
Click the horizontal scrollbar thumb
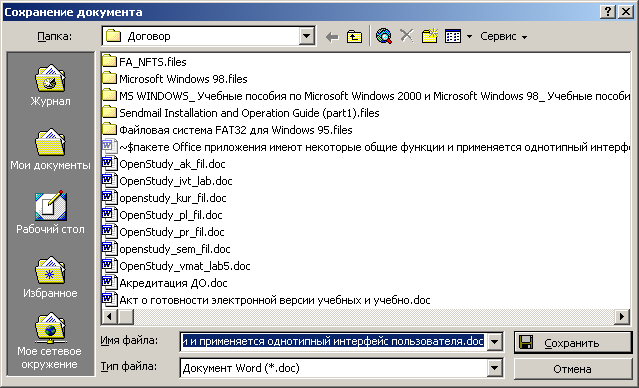point(126,316)
